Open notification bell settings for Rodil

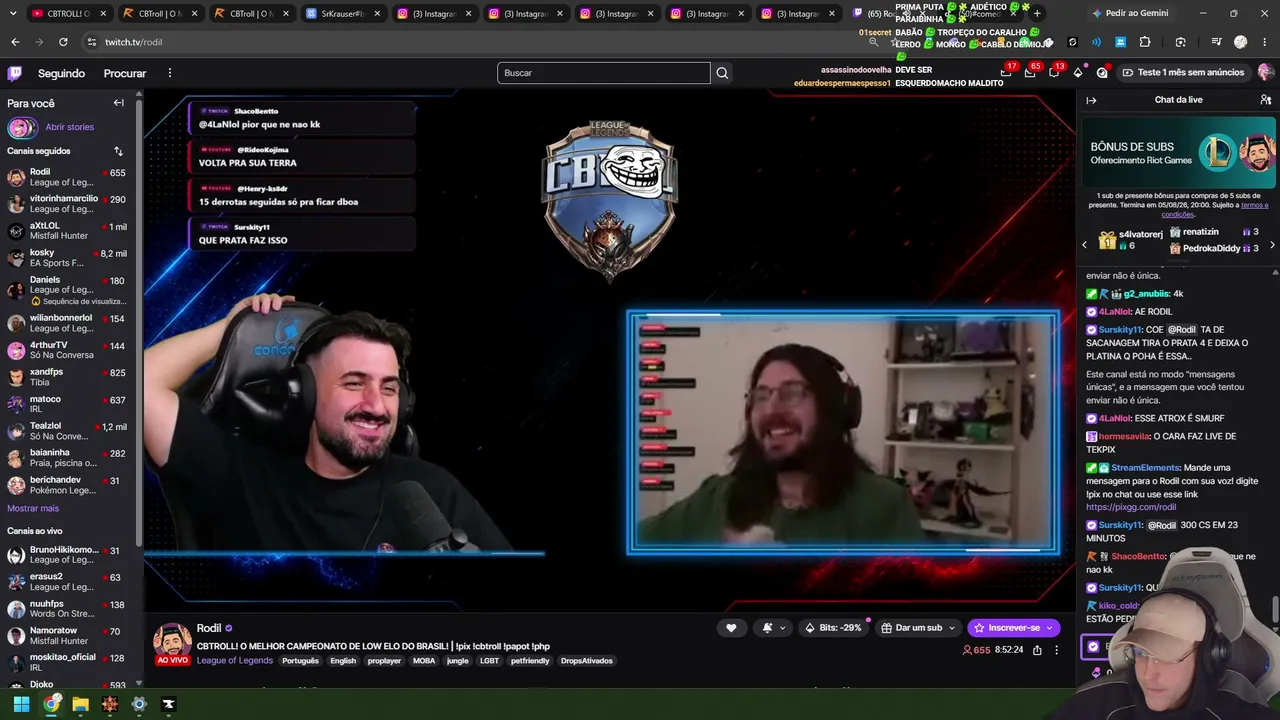[x=774, y=628]
